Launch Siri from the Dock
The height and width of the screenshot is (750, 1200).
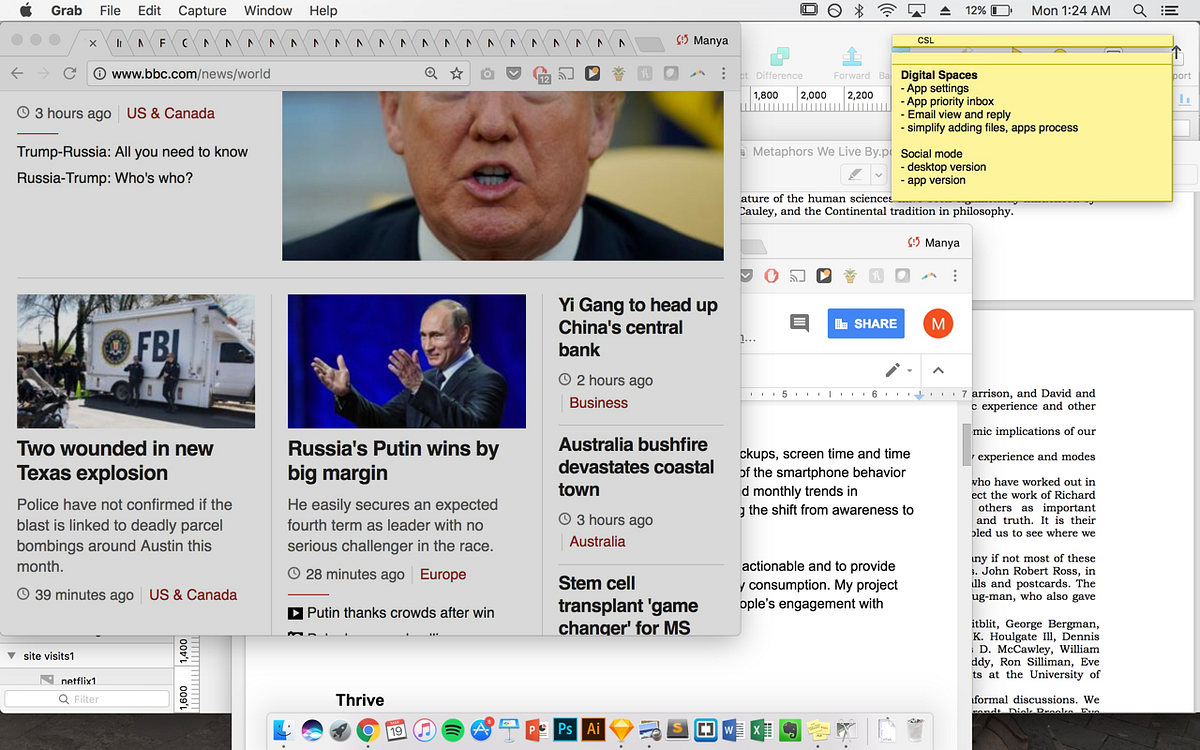pyautogui.click(x=312, y=729)
